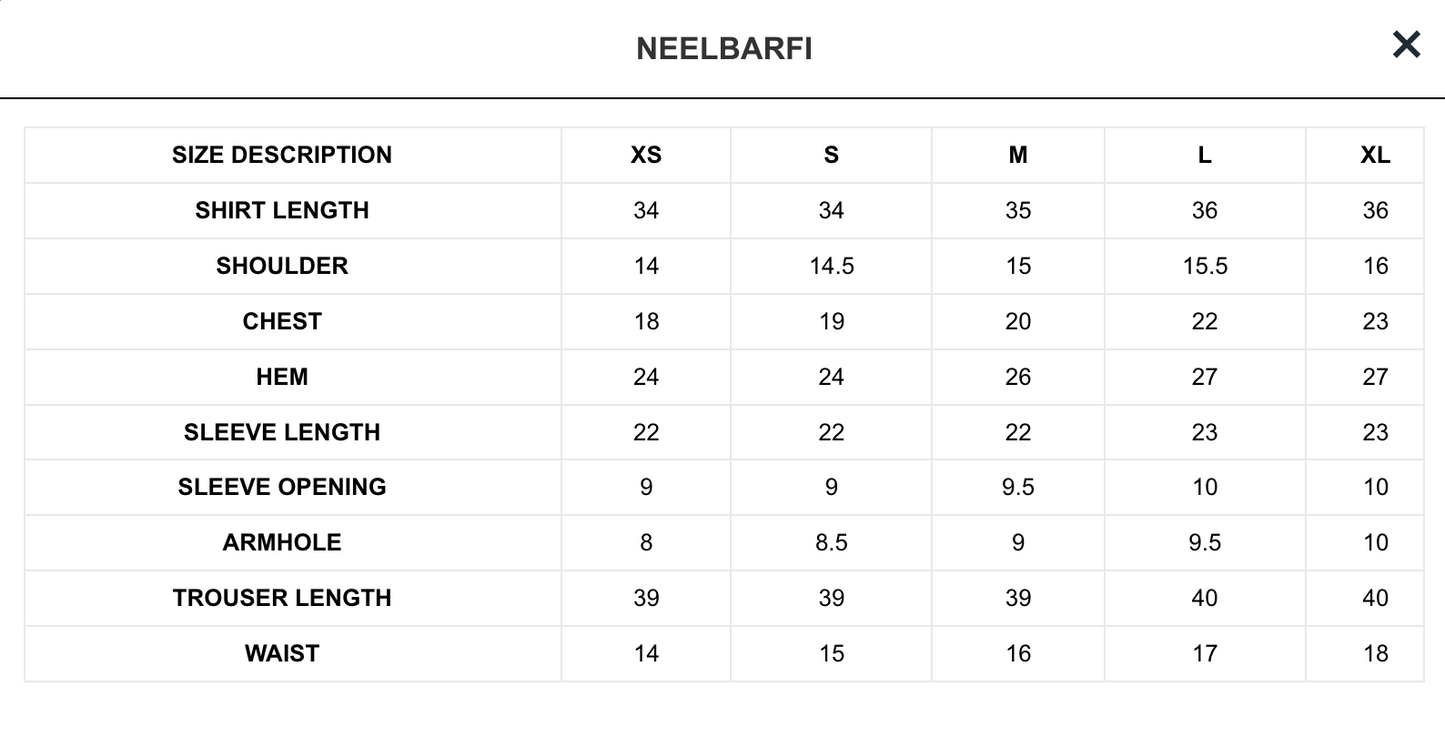1445x737 pixels.
Task: Close the NEELBARFI size chart popup
Action: point(1406,45)
